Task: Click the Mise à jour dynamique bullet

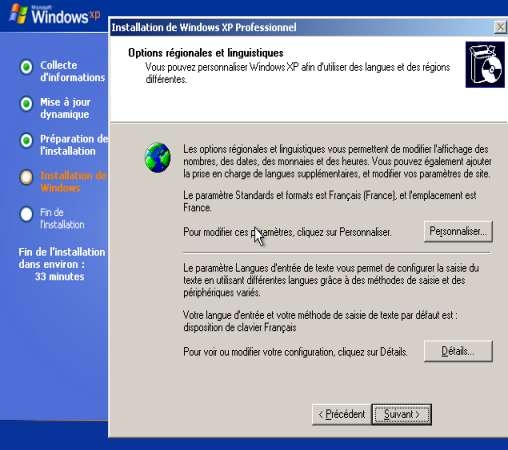Action: pos(26,104)
